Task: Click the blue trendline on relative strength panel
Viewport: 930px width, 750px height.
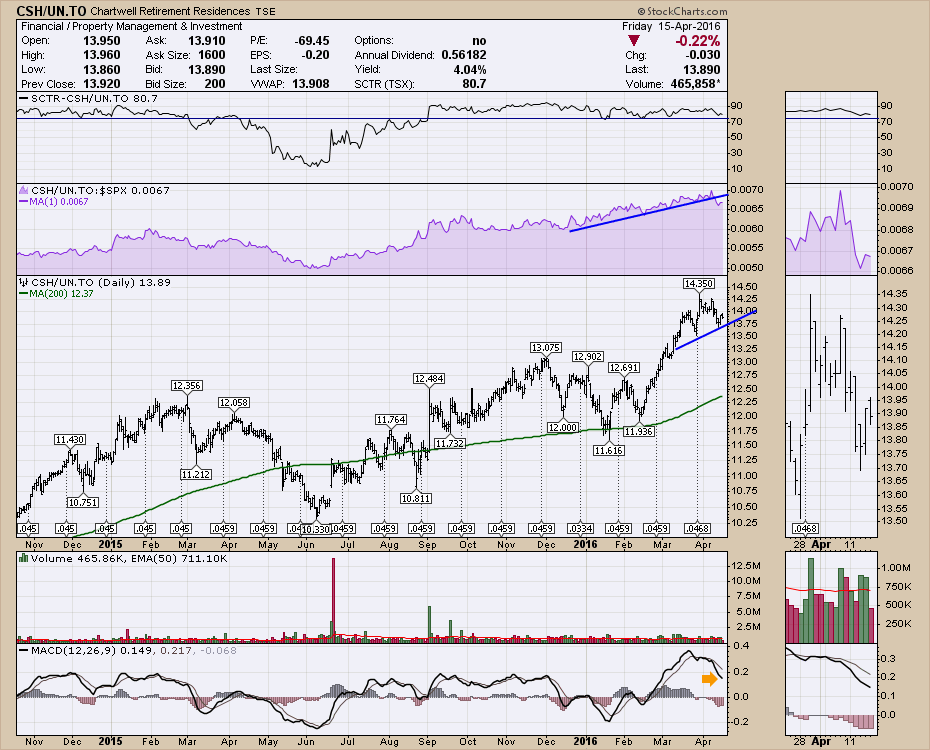Action: [648, 213]
